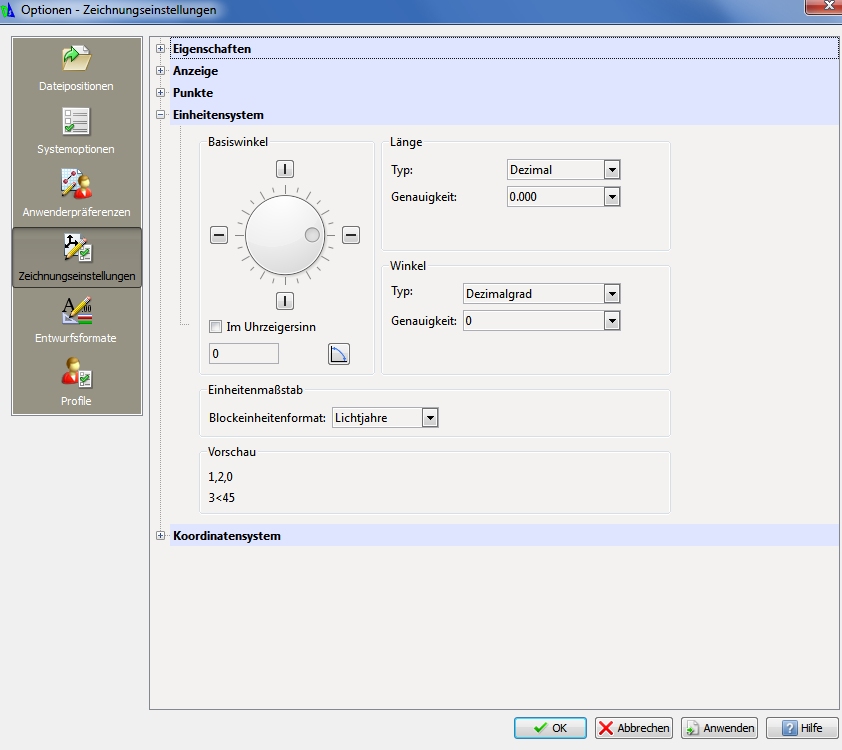Screen dimensions: 842x750
Task: Enable the Im Uhrzeigersinn checkbox
Action: (x=216, y=326)
